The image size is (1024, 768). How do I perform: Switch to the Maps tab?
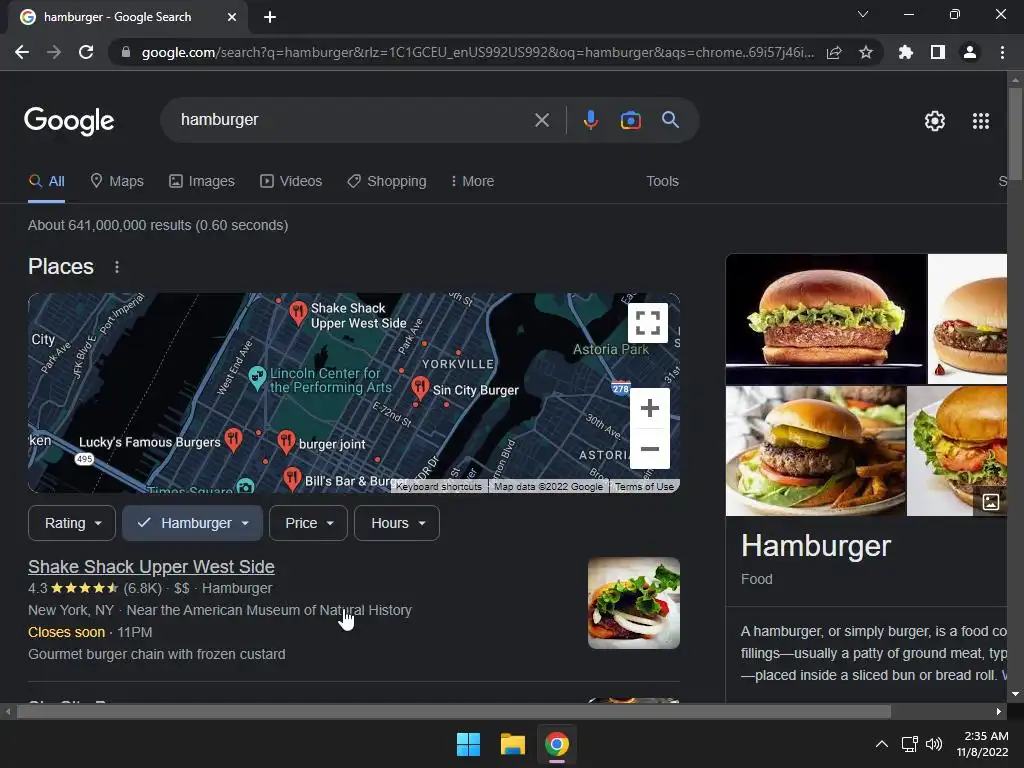point(116,181)
